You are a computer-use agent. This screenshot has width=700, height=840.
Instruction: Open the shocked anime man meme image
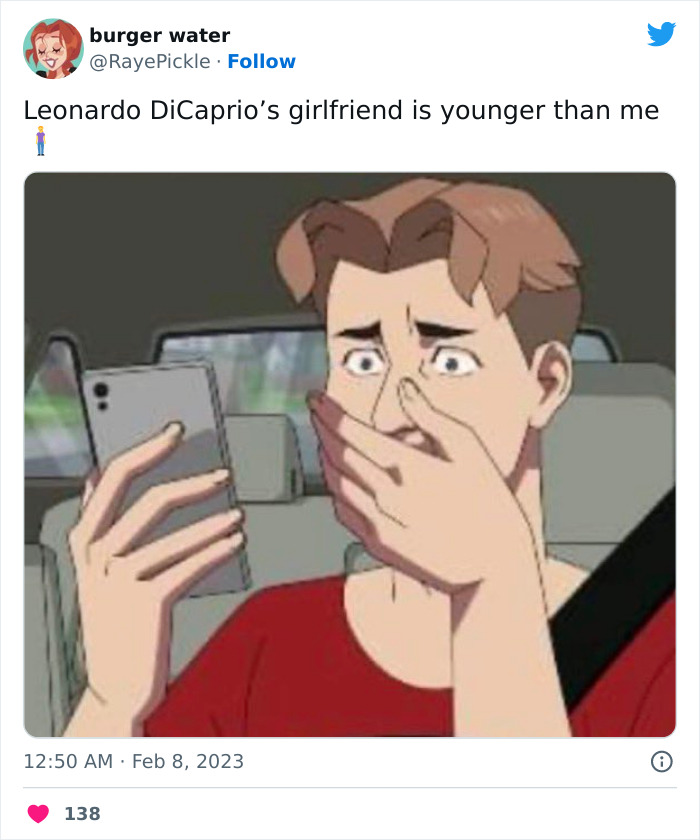click(350, 450)
